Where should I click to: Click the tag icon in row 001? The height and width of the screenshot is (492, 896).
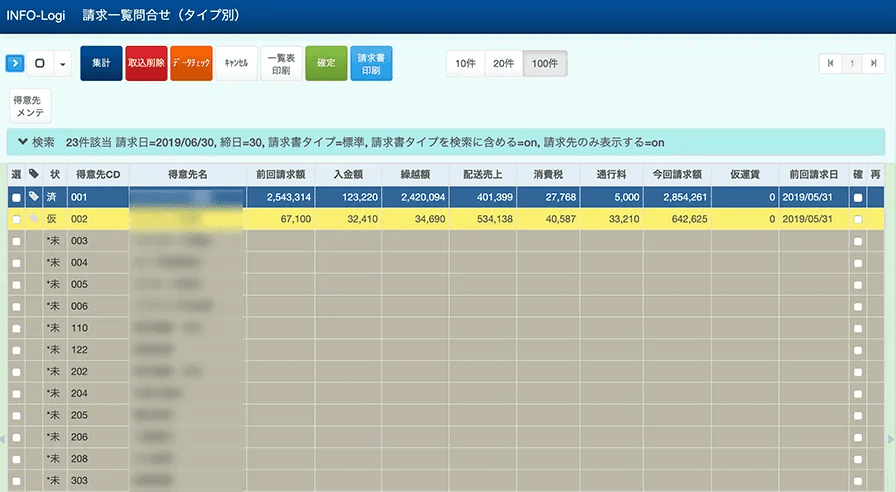[x=33, y=198]
